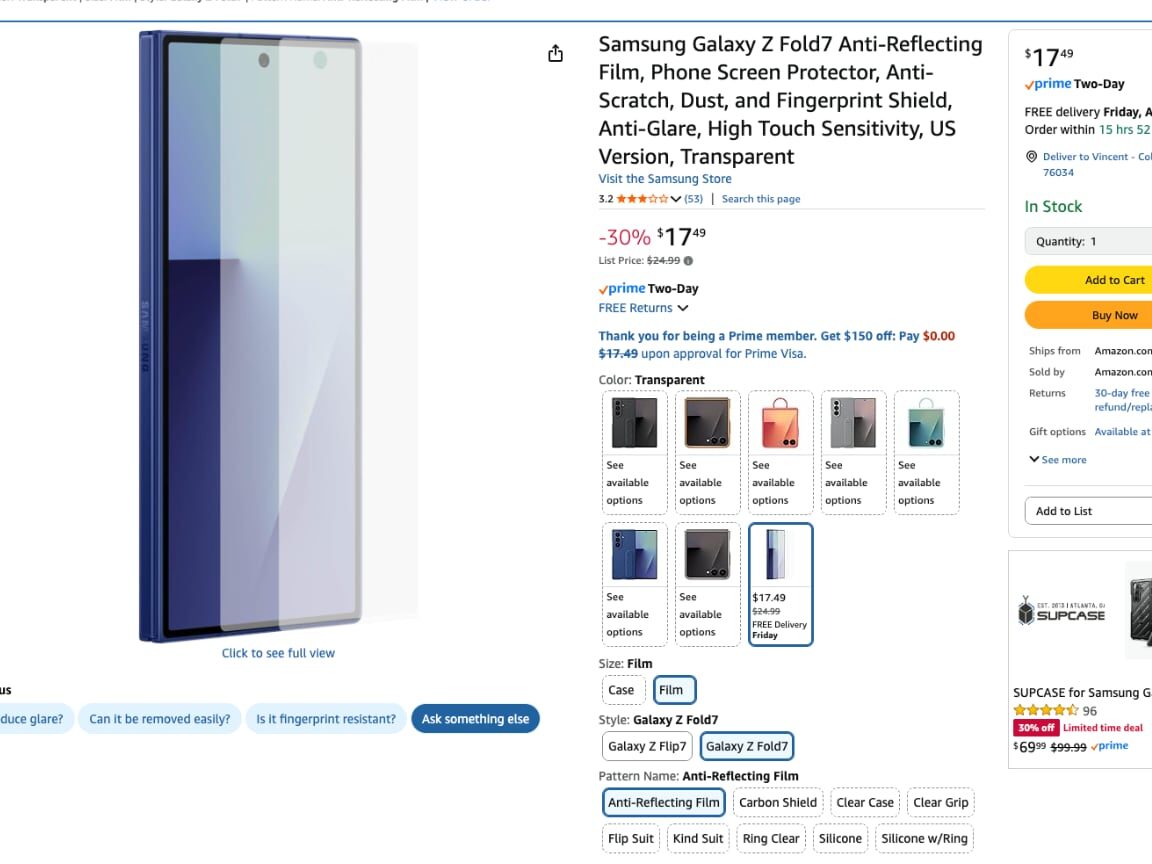1152x864 pixels.
Task: Click the 'Ask something else' pill
Action: coord(475,719)
